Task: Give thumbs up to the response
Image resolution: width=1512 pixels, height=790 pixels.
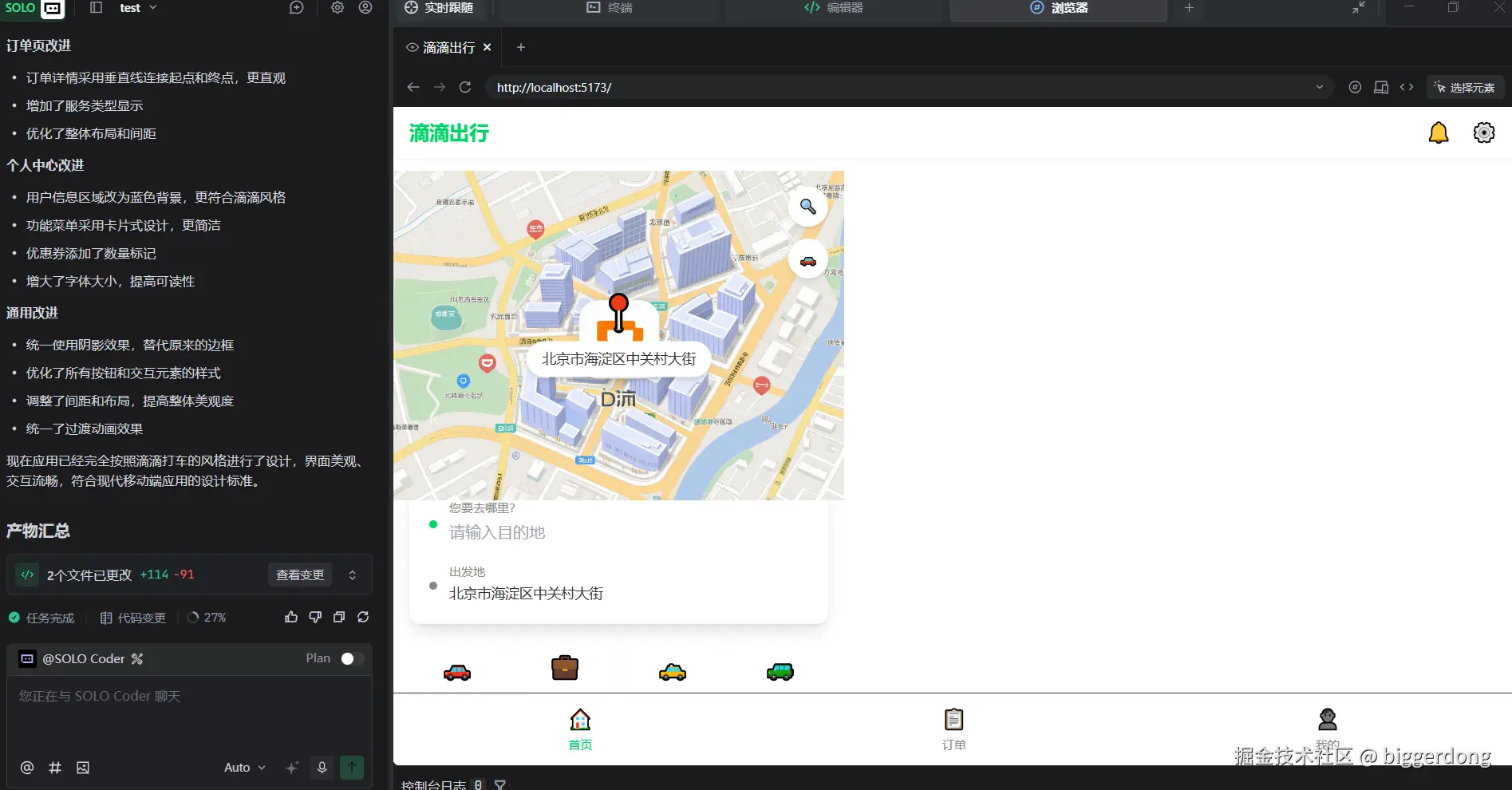Action: [291, 617]
